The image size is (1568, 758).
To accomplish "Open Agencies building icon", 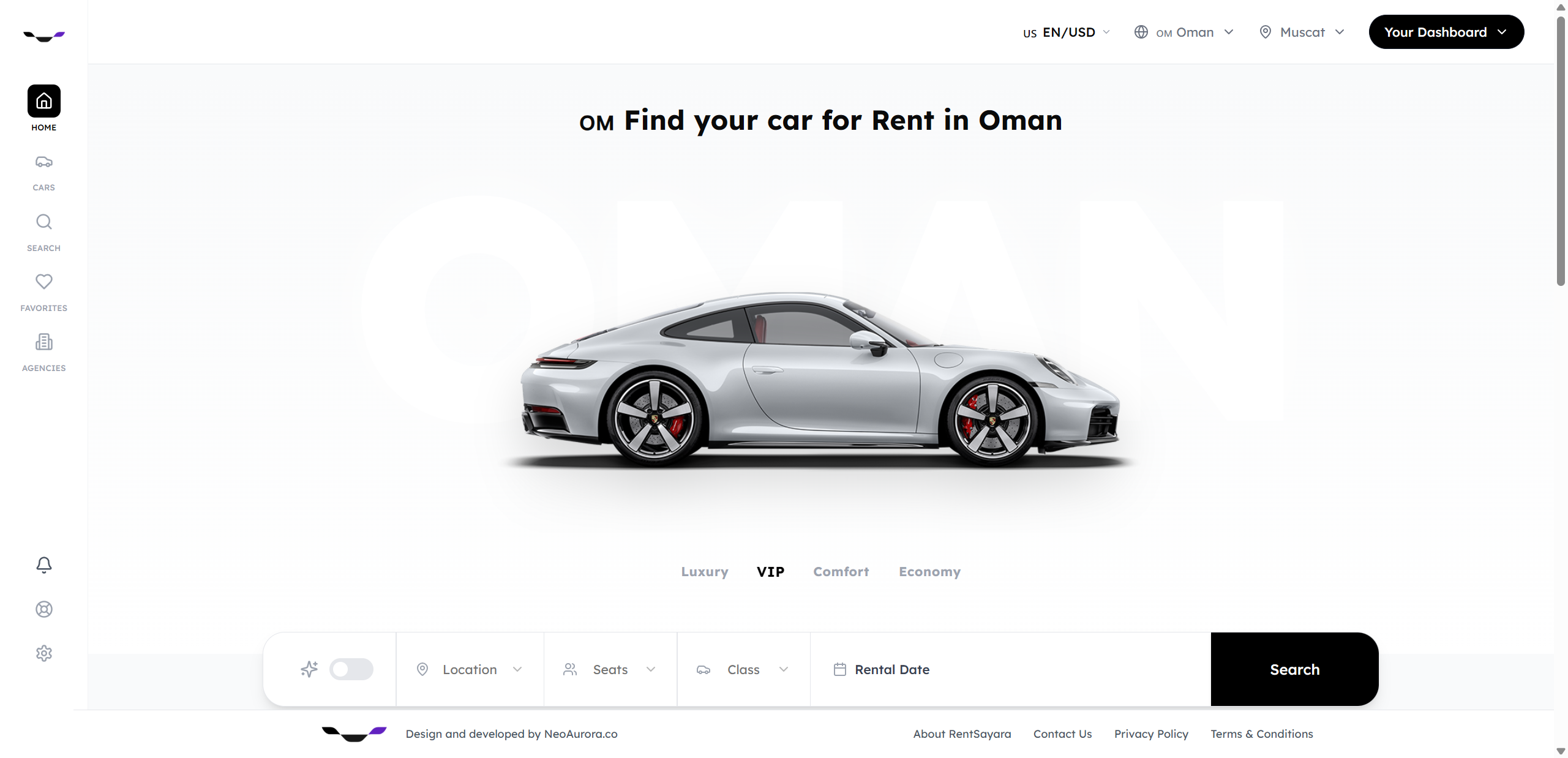I will tap(44, 342).
